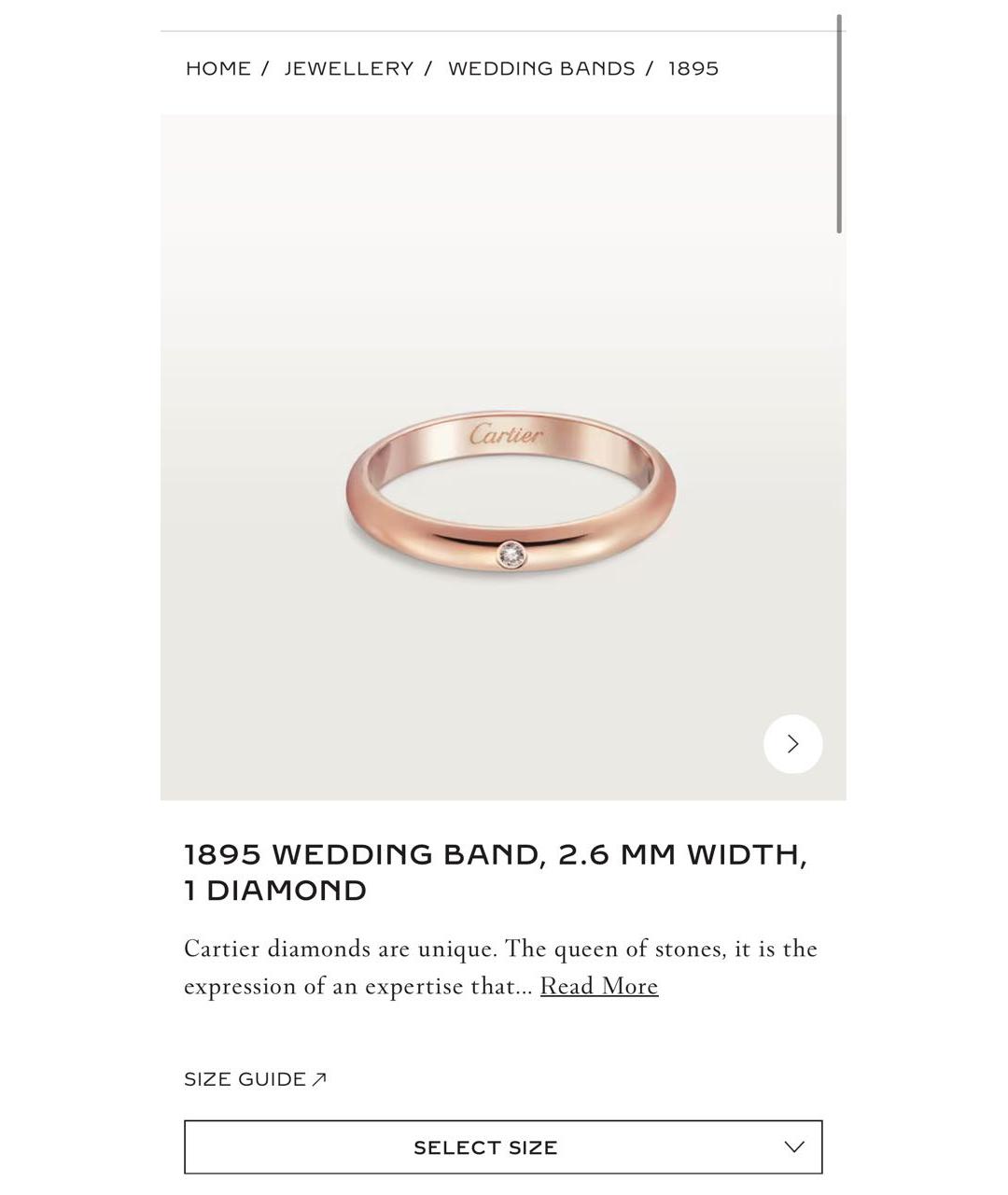The width and height of the screenshot is (1008, 1195).
Task: Click the diamond on the ring
Action: [511, 555]
